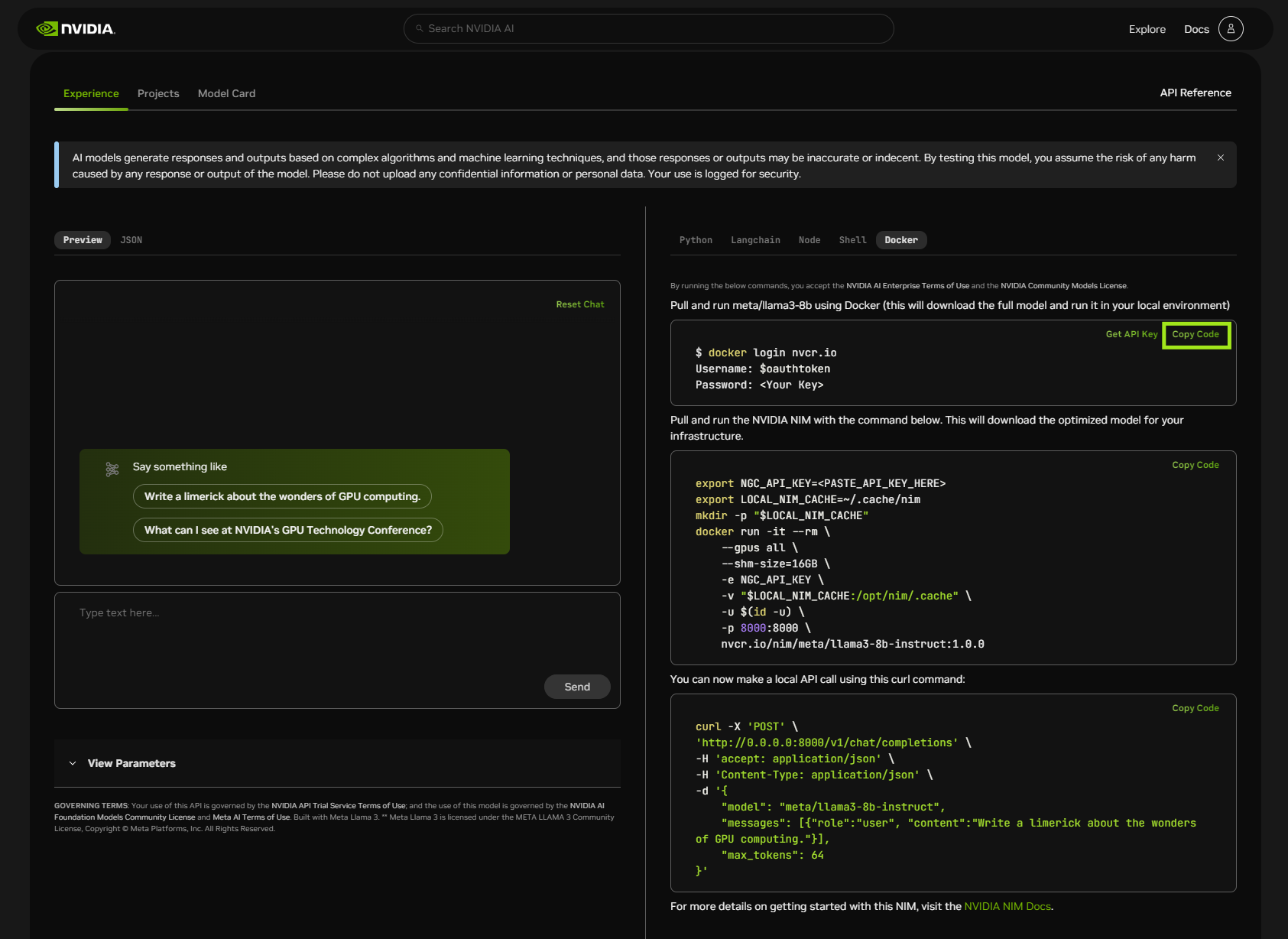Open the user account profile icon
The height and width of the screenshot is (939, 1288).
(1230, 29)
